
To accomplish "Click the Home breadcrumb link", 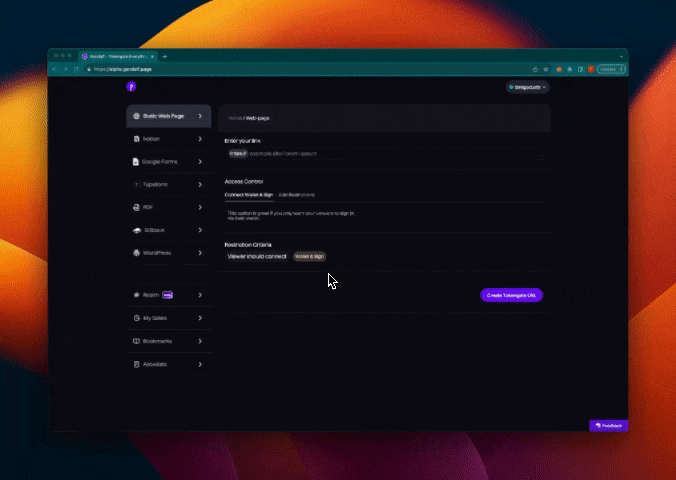I will click(235, 118).
